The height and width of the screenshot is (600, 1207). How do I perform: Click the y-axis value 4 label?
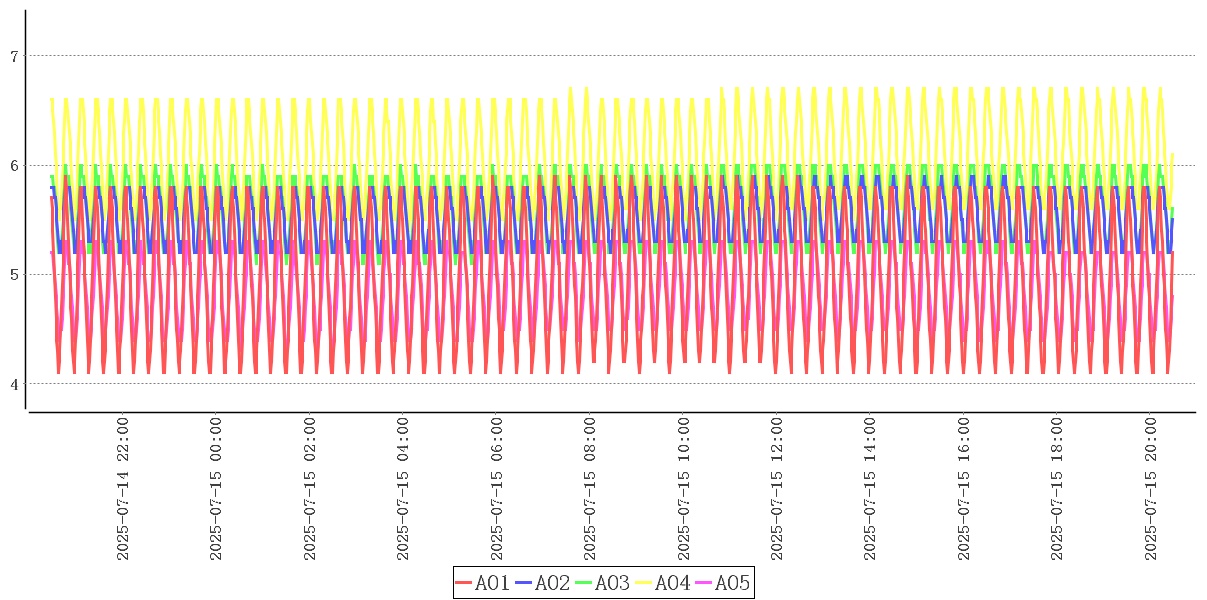pos(14,384)
